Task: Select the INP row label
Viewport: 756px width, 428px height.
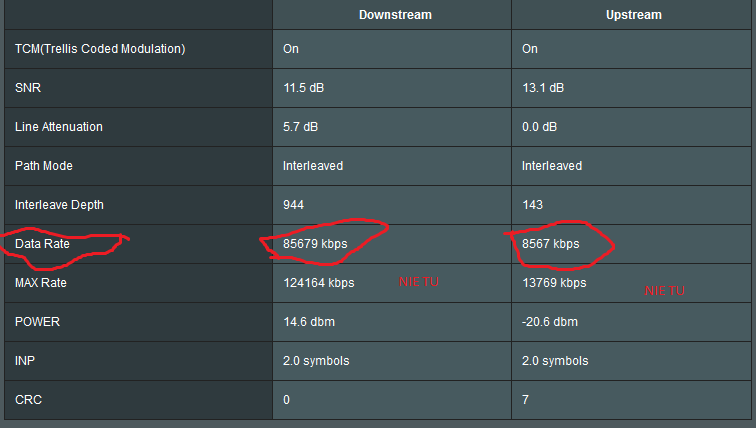Action: click(x=25, y=361)
